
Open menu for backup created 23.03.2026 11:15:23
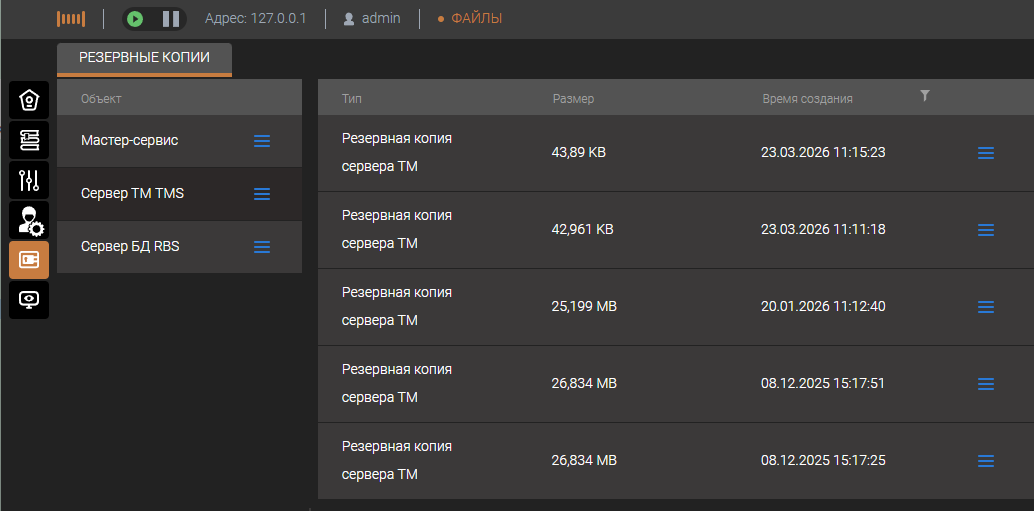pyautogui.click(x=985, y=153)
